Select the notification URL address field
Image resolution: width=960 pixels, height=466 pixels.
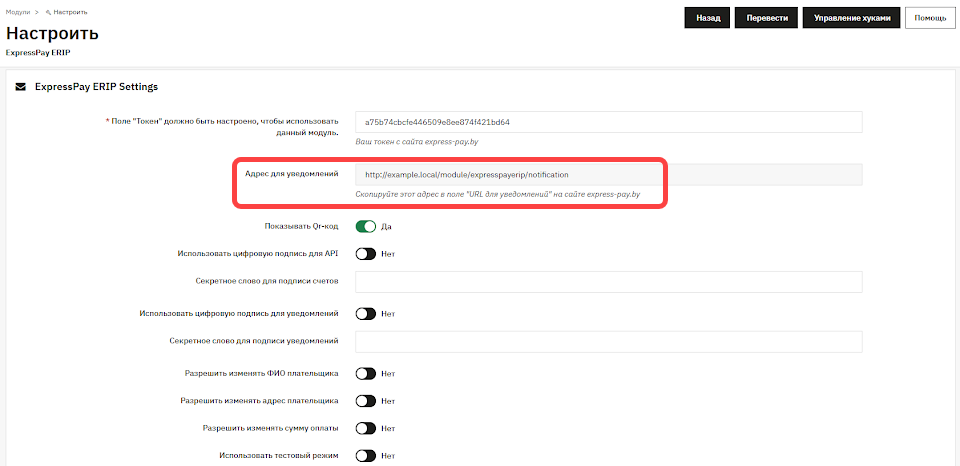[609, 175]
